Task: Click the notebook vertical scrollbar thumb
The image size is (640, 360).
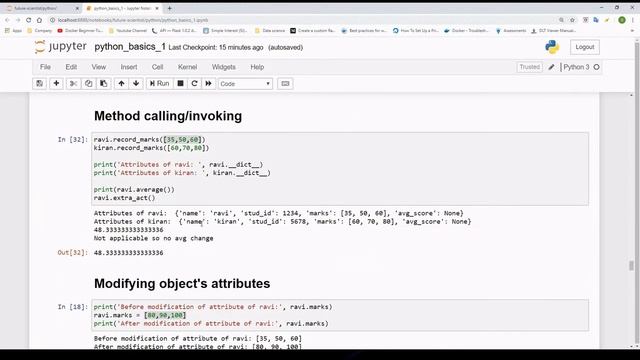Action: 631,266
